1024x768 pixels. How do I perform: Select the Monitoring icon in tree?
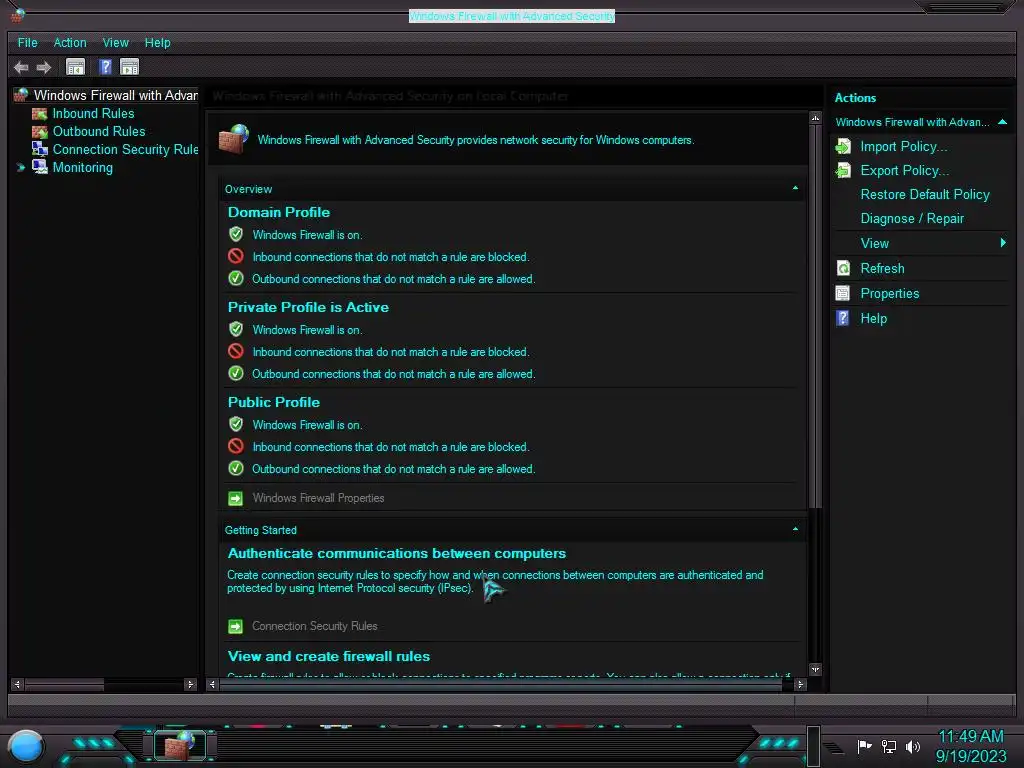point(40,167)
